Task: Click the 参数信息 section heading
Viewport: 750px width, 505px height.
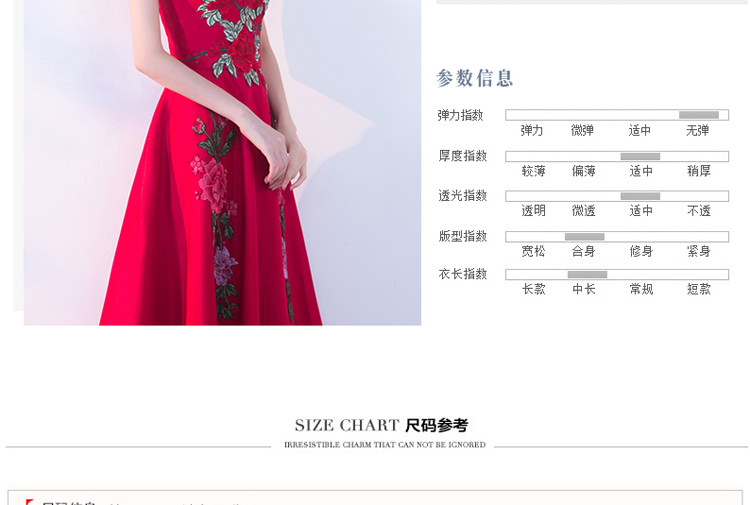Action: (x=474, y=78)
